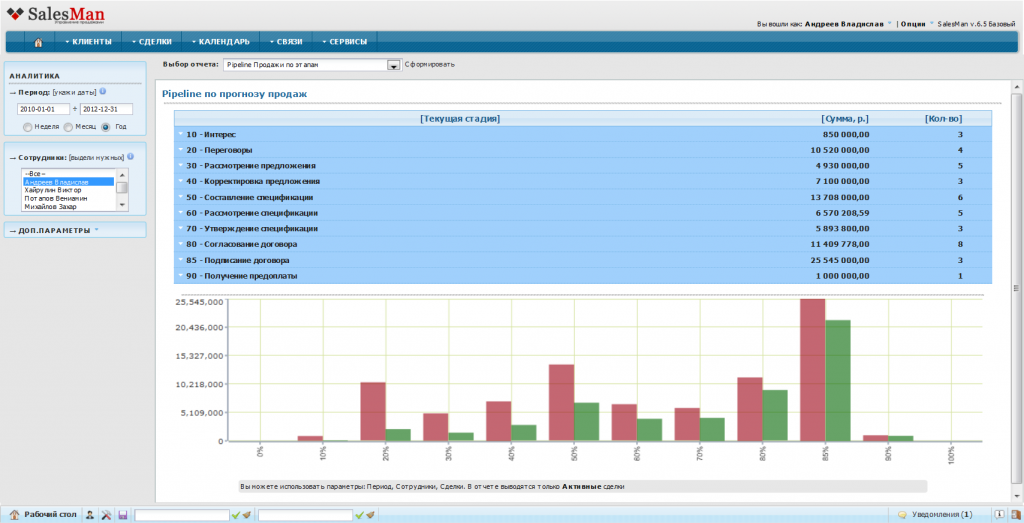1024x523 pixels.
Task: Click the second bottom bar search field
Action: 306,515
